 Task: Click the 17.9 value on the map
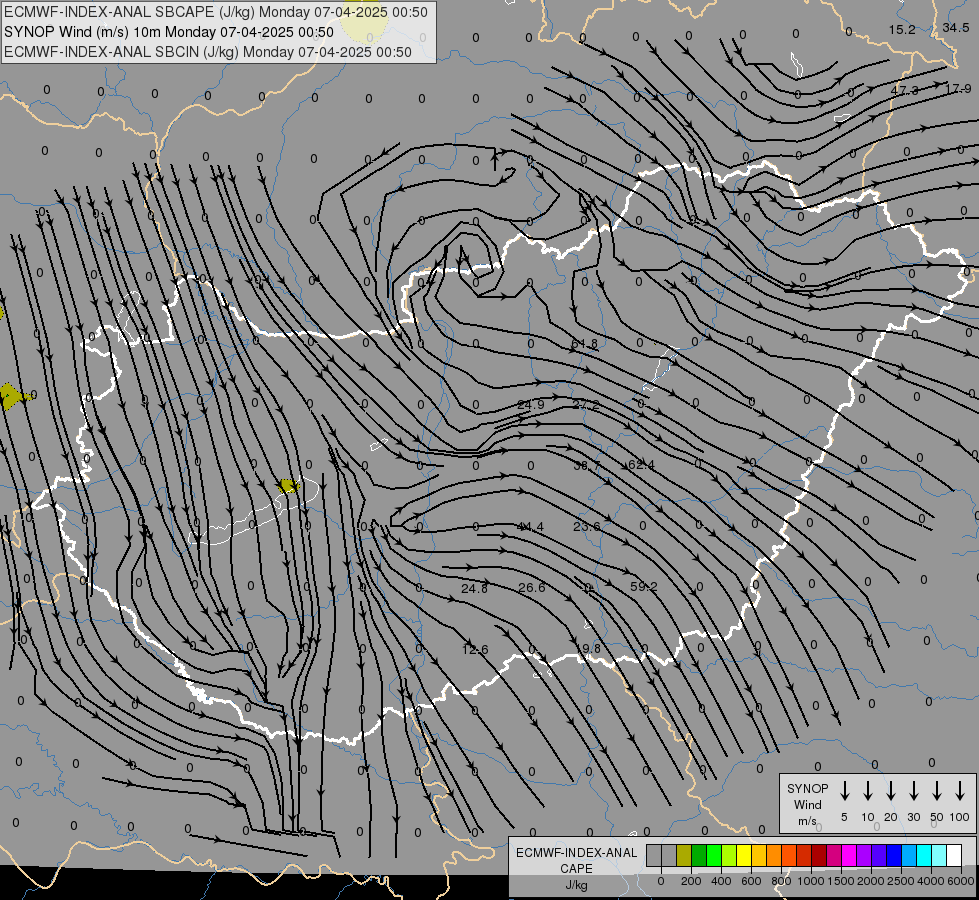tap(958, 89)
